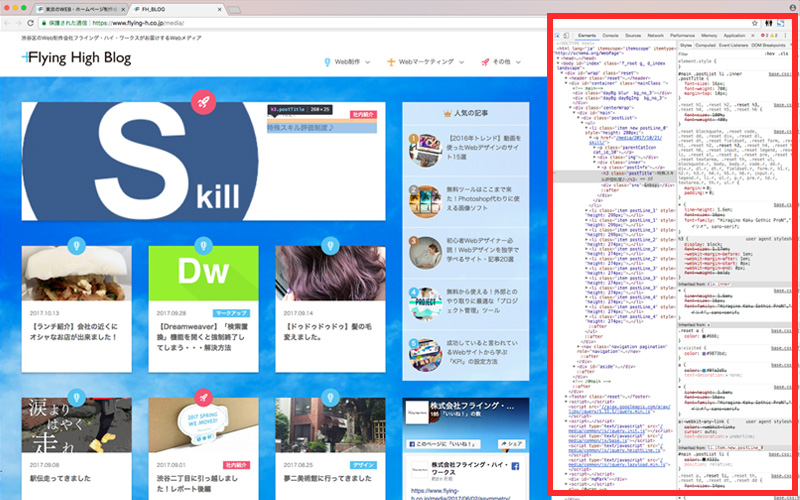
Task: Click the lightbulb icon above the lunch post
Action: coord(77,245)
